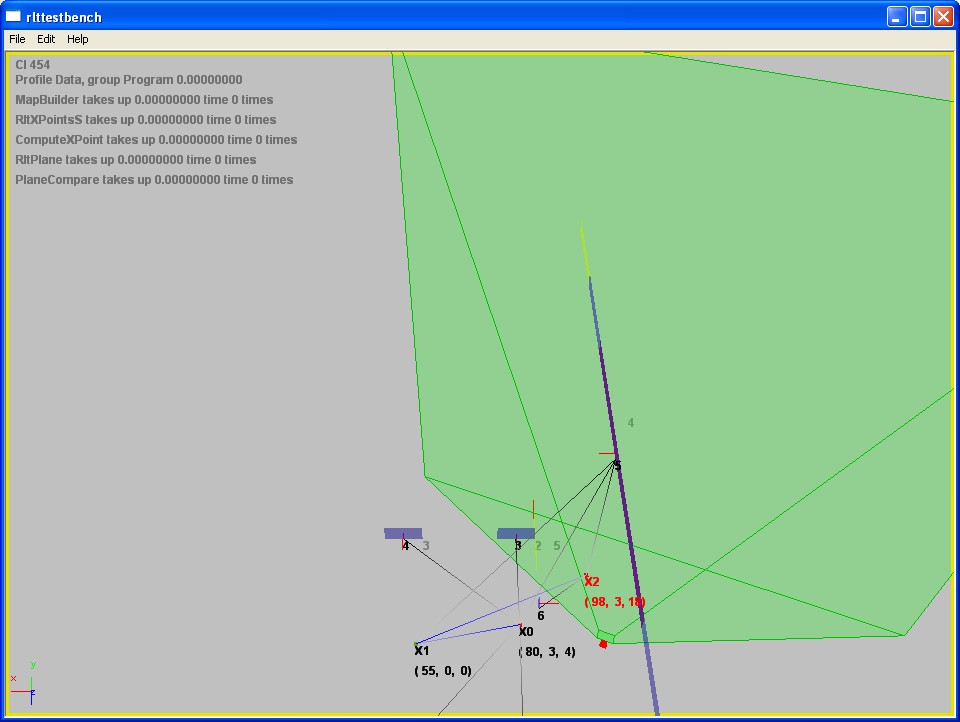The image size is (960, 722).
Task: Click the rlttestbench window icon in title bar
Action: 14,16
